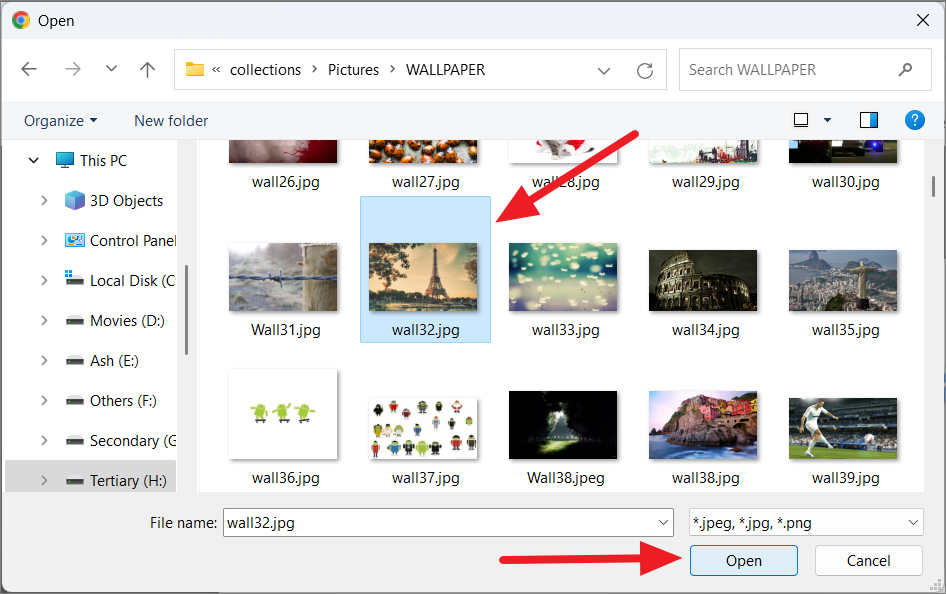Expand the Movies (D:) node

coord(44,320)
